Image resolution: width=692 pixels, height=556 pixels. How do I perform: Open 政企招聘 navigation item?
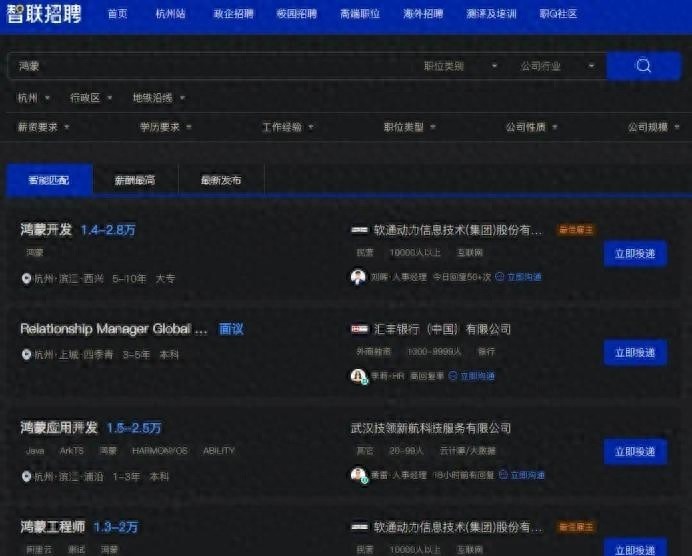(233, 14)
